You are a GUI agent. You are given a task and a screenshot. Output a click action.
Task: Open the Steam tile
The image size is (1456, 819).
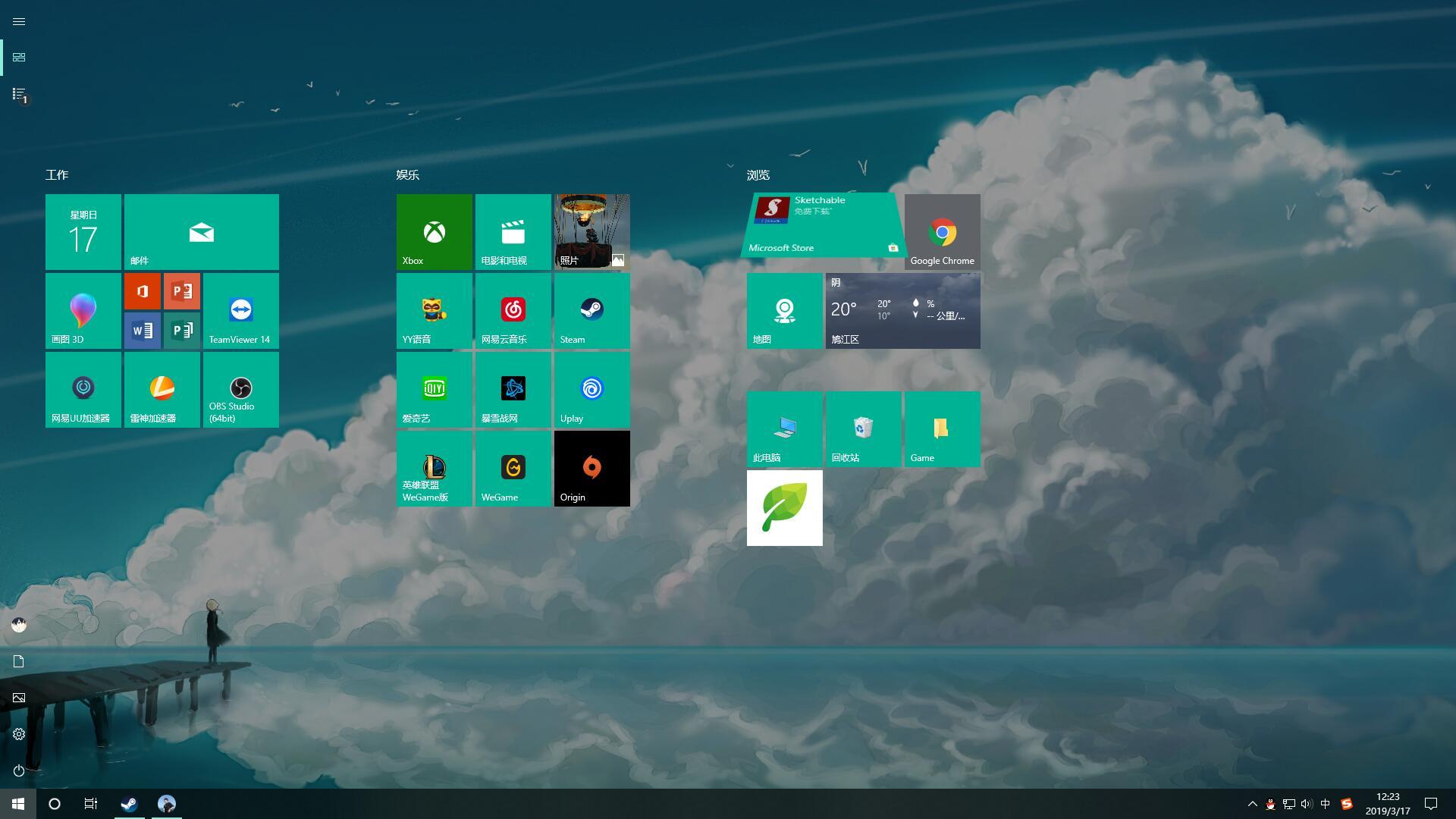coord(591,311)
